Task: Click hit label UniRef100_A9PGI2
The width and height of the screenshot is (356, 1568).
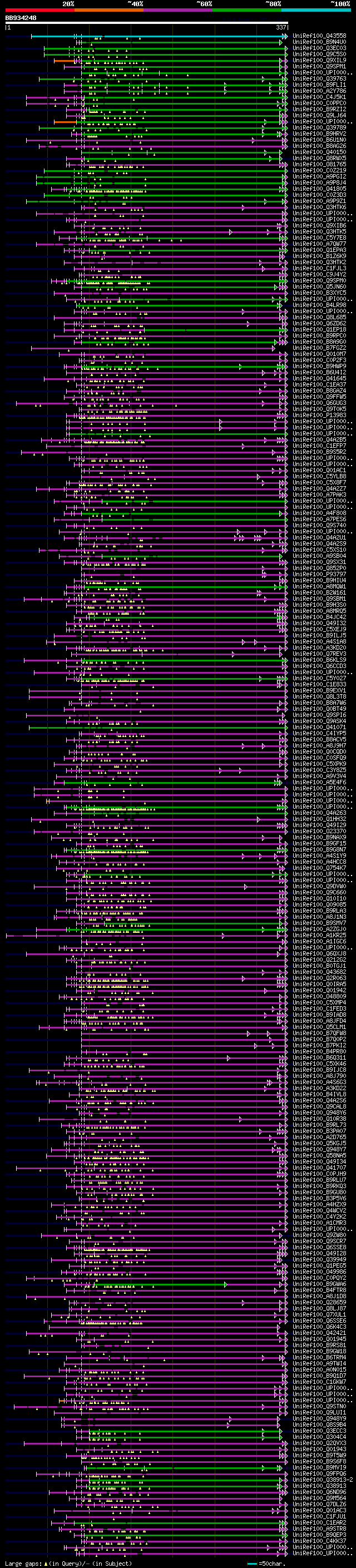Action: tap(319, 176)
